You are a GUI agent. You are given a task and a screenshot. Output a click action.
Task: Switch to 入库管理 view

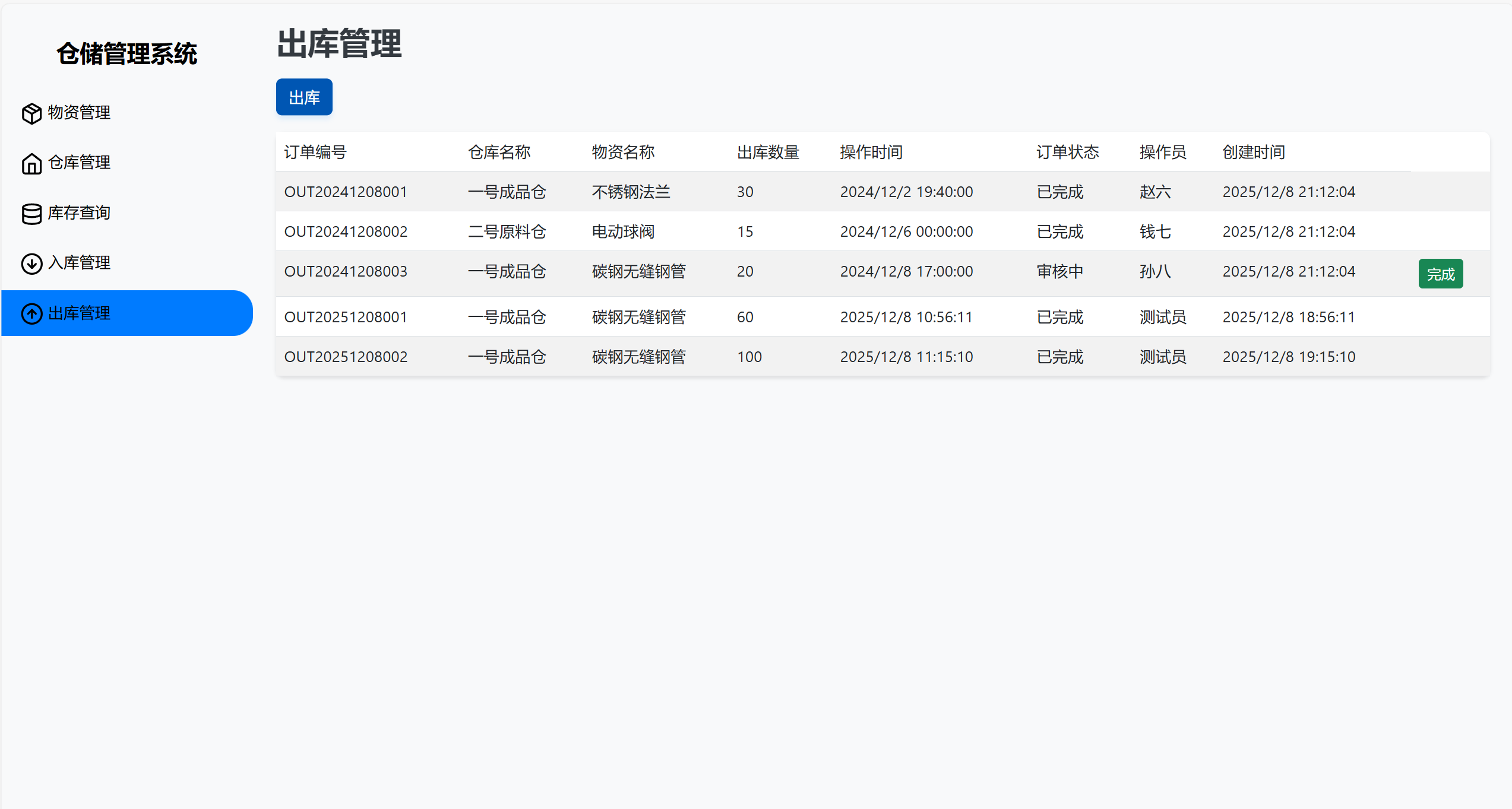pyautogui.click(x=79, y=263)
